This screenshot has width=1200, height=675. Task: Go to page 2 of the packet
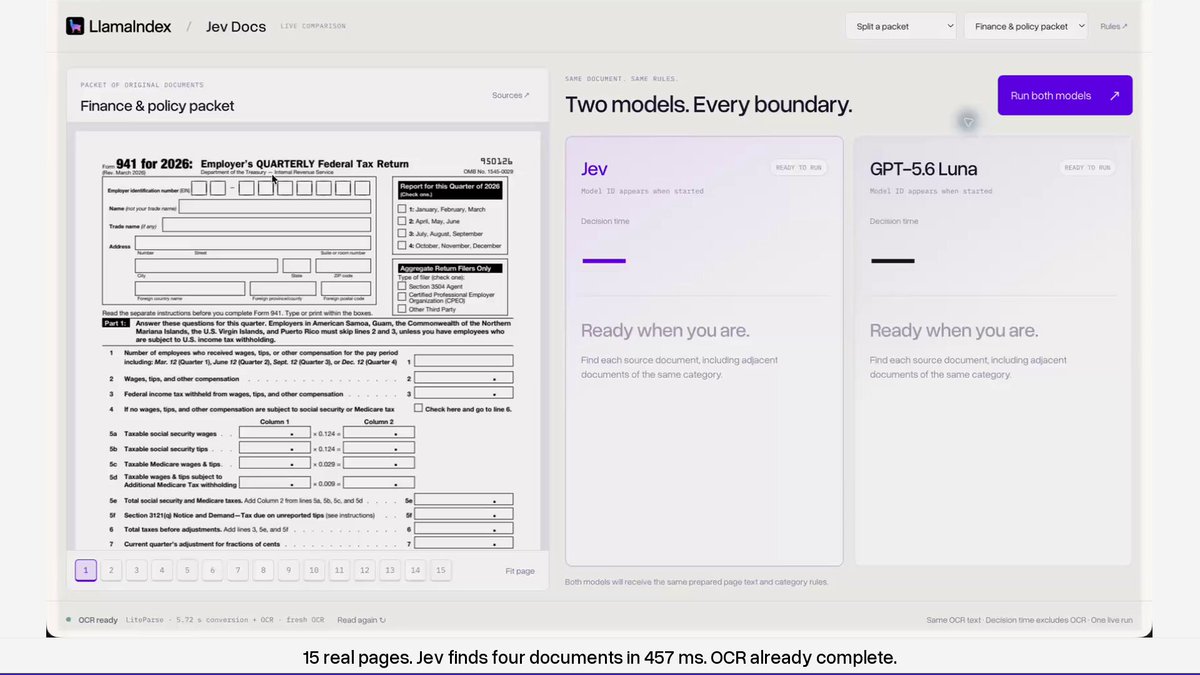(x=111, y=570)
